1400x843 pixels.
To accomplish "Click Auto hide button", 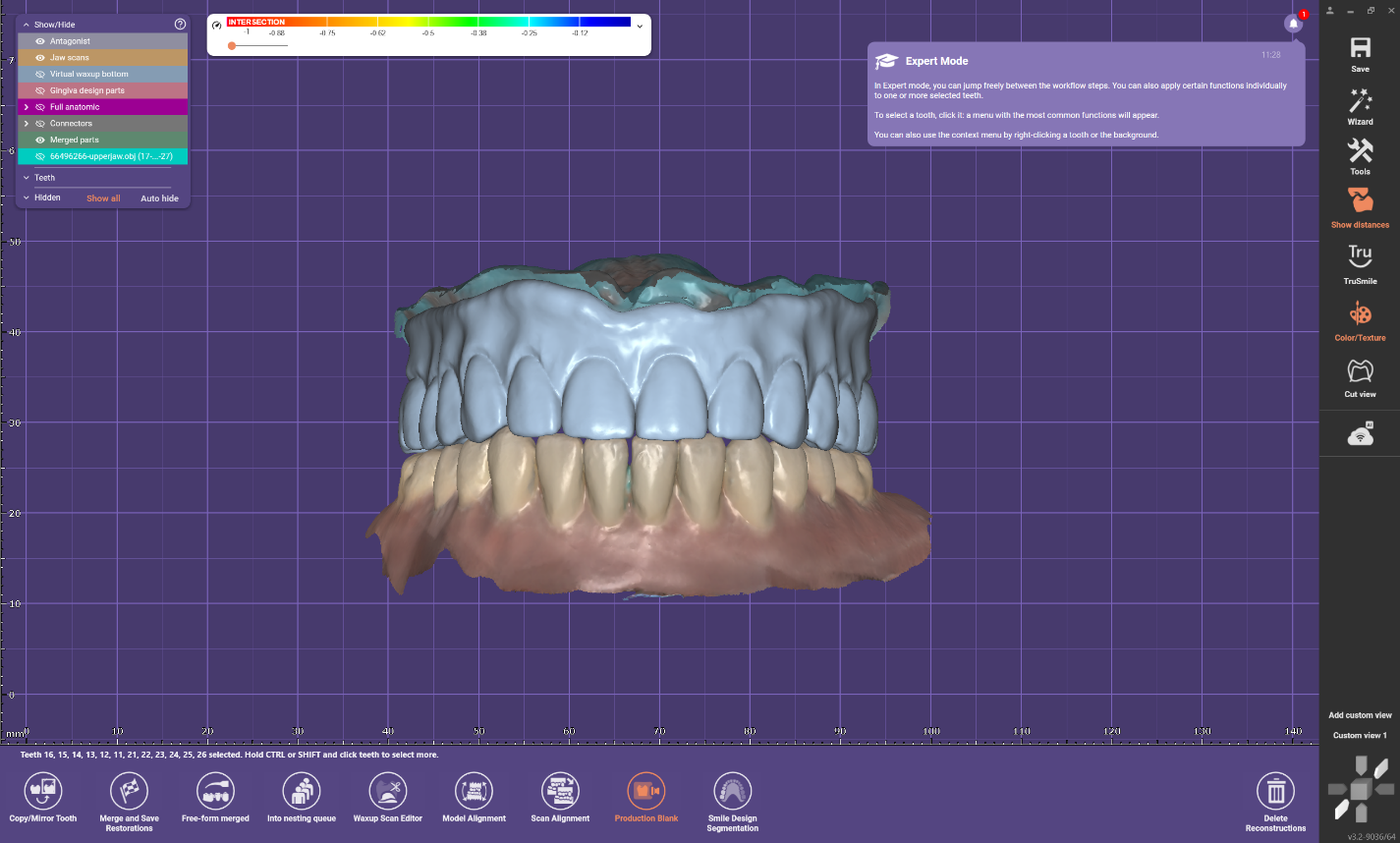I will click(159, 198).
